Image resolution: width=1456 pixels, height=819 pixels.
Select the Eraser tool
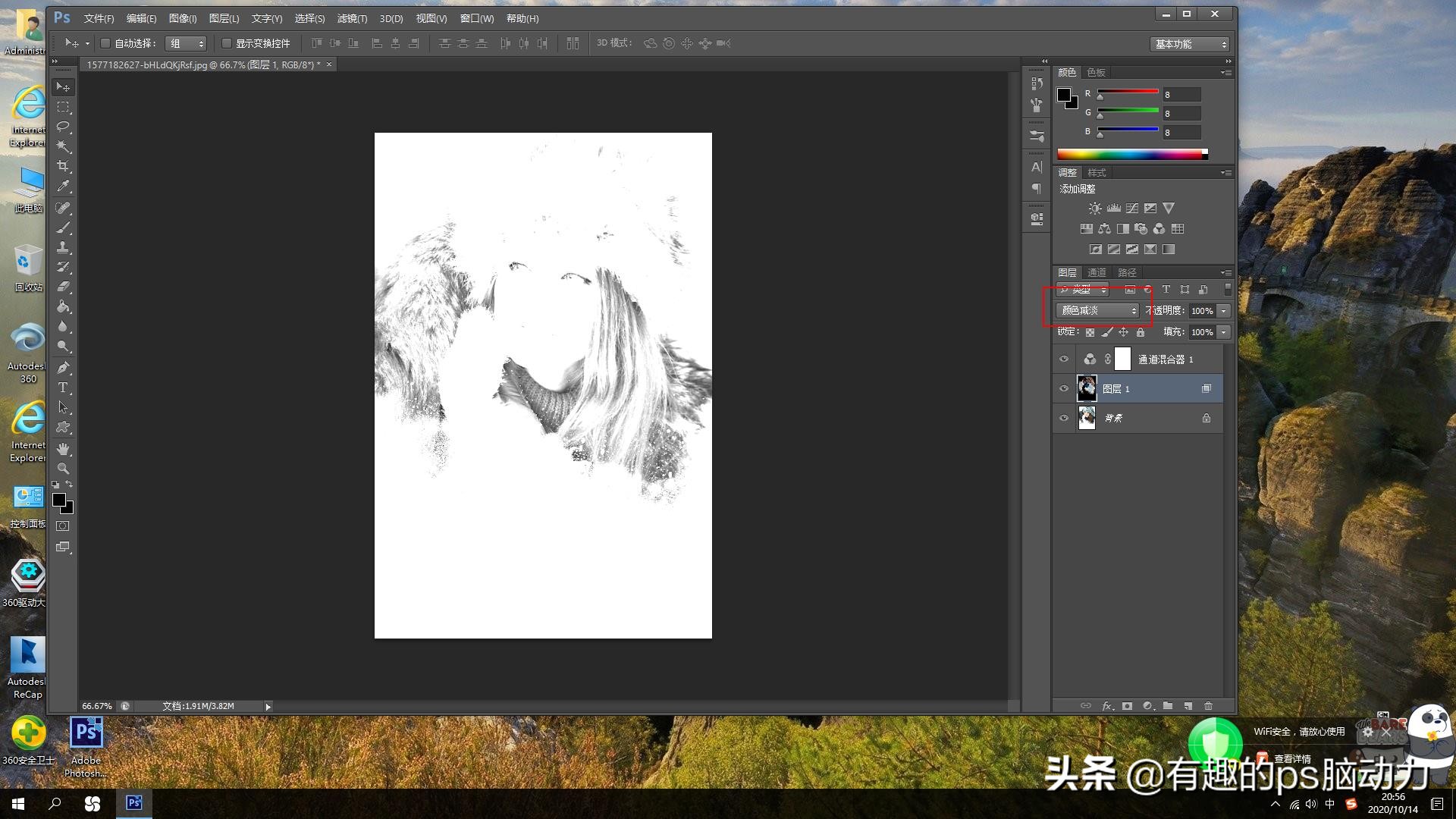coord(63,287)
